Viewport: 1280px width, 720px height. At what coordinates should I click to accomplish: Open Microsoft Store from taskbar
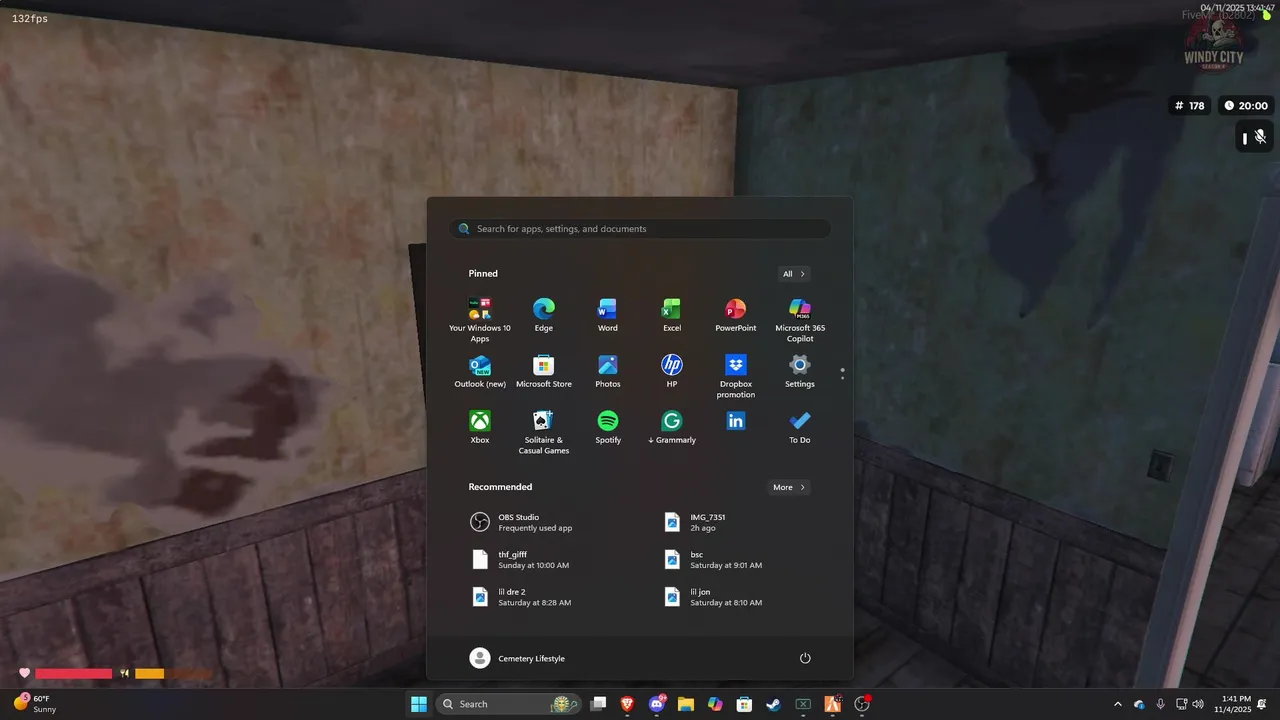744,704
